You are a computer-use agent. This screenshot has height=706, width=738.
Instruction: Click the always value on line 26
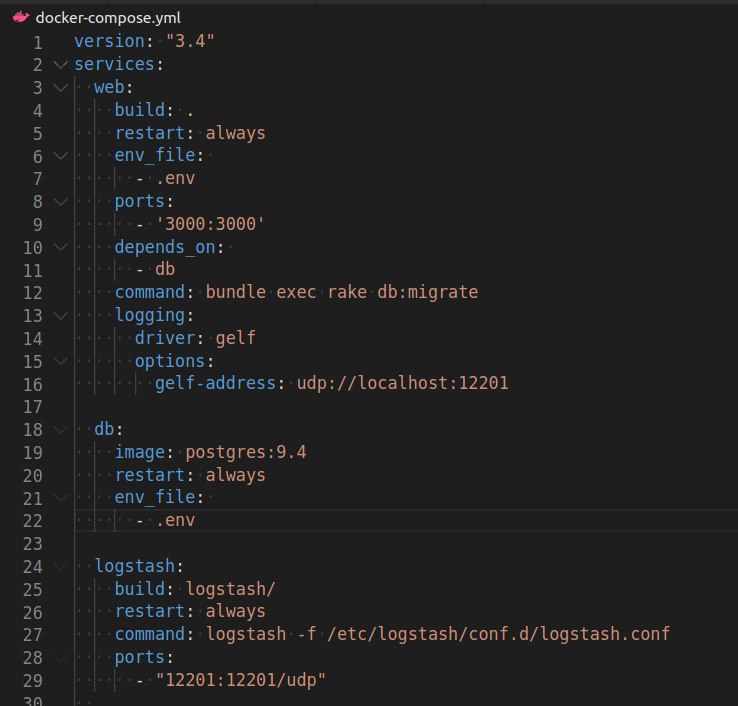click(235, 611)
